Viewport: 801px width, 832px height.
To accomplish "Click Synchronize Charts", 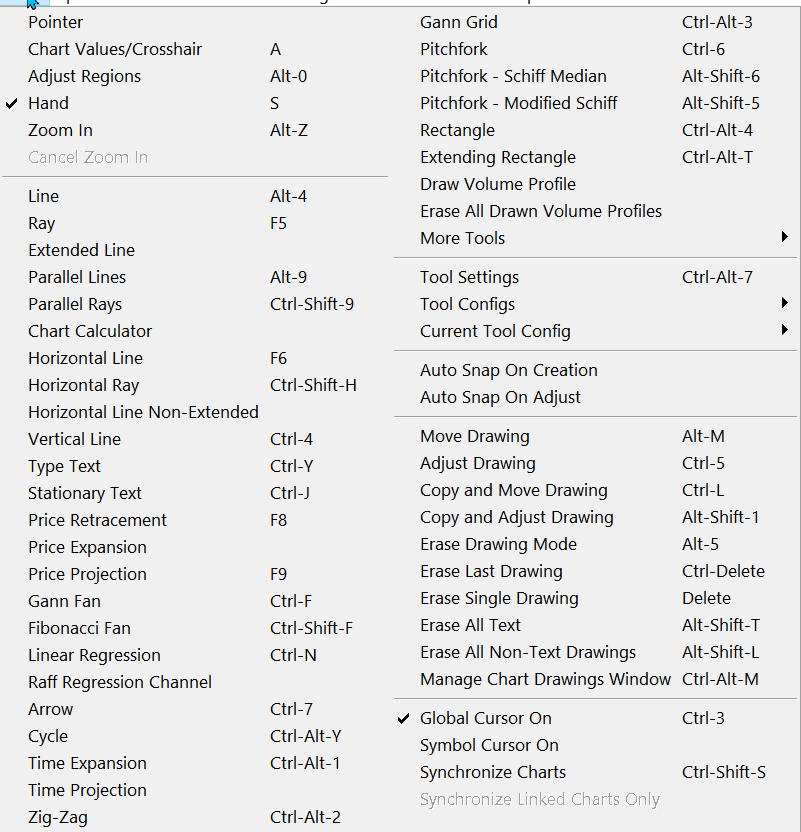I will click(493, 772).
